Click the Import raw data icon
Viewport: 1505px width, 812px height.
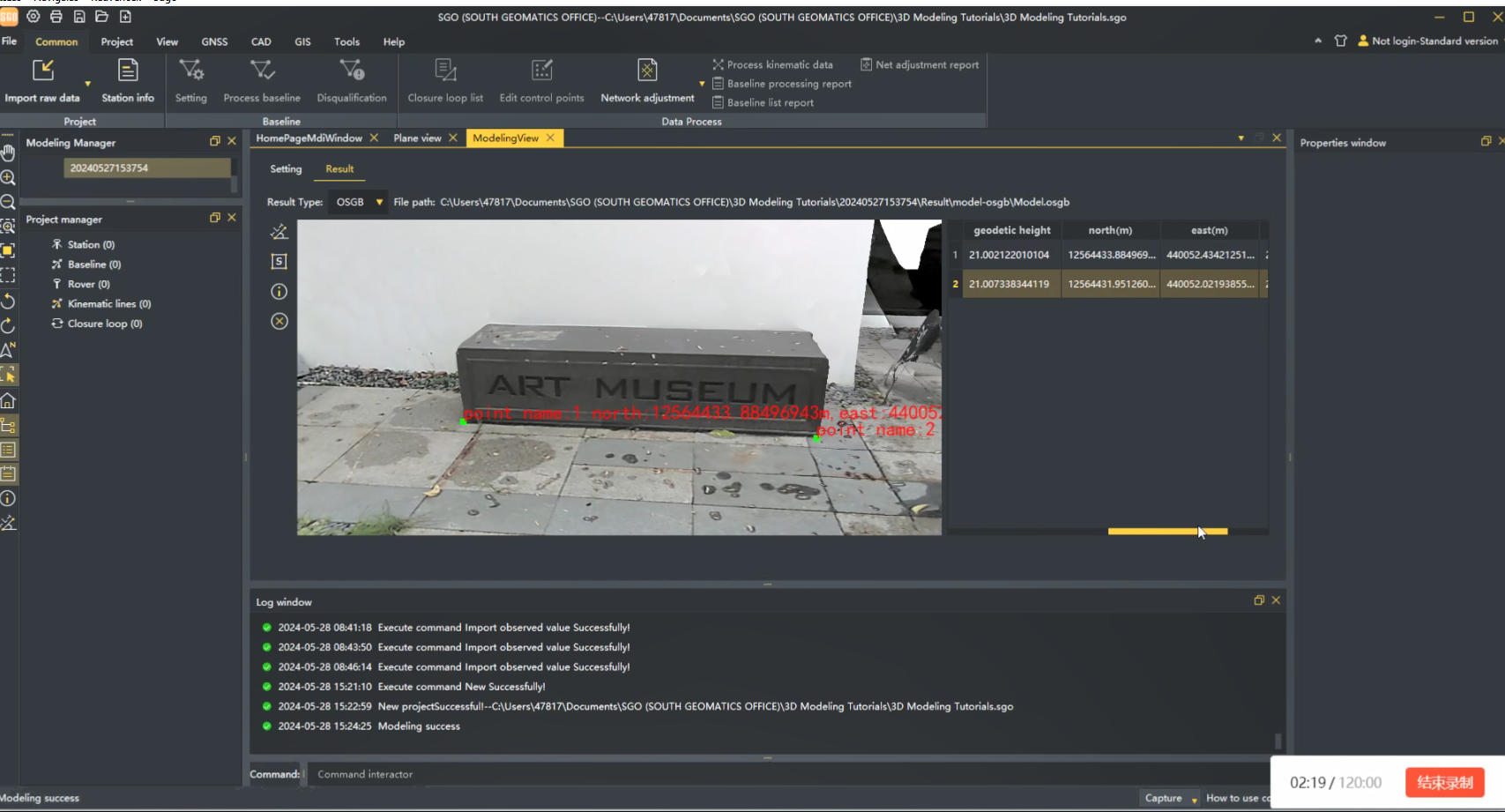coord(42,71)
